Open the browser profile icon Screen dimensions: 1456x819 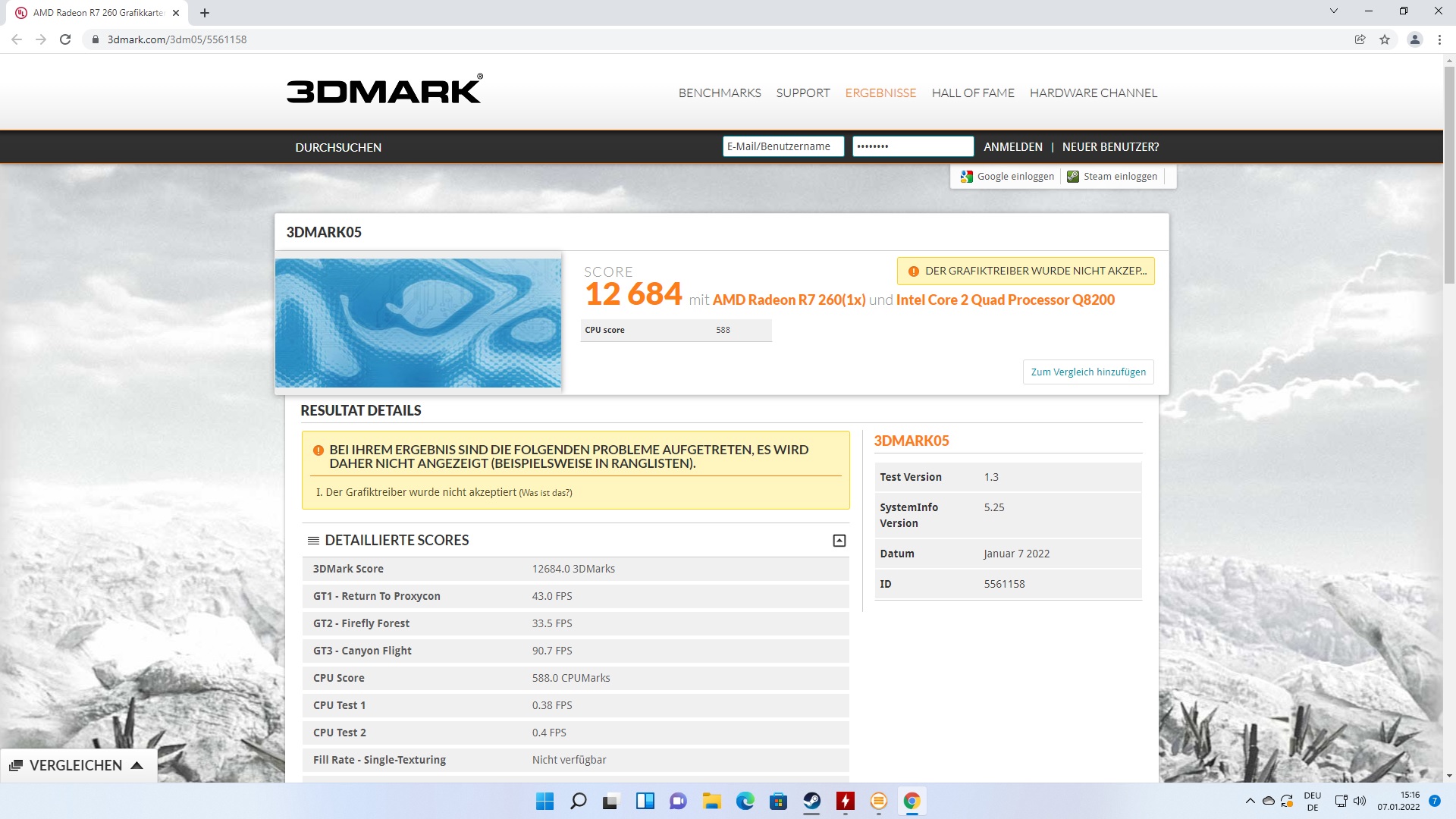pos(1414,39)
